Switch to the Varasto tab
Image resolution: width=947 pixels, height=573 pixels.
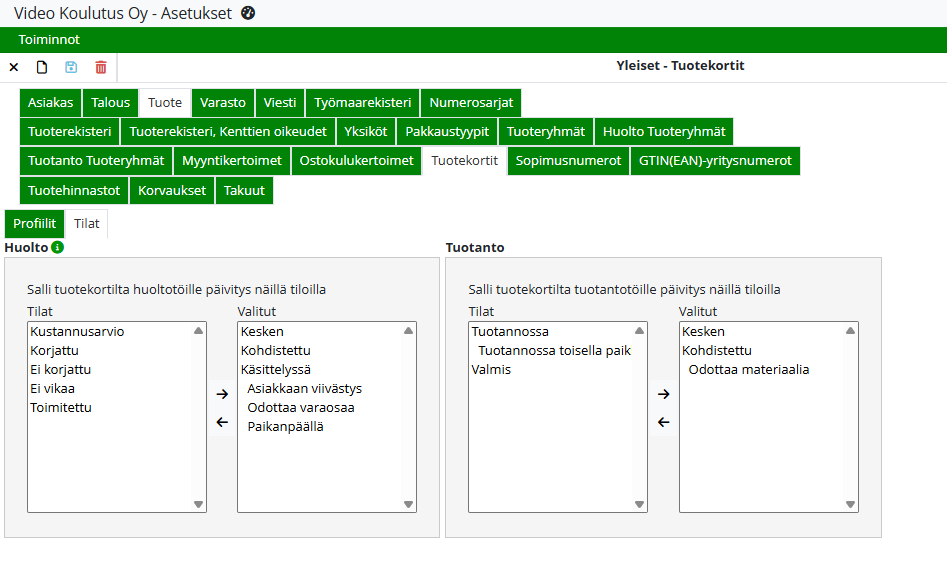pos(222,103)
